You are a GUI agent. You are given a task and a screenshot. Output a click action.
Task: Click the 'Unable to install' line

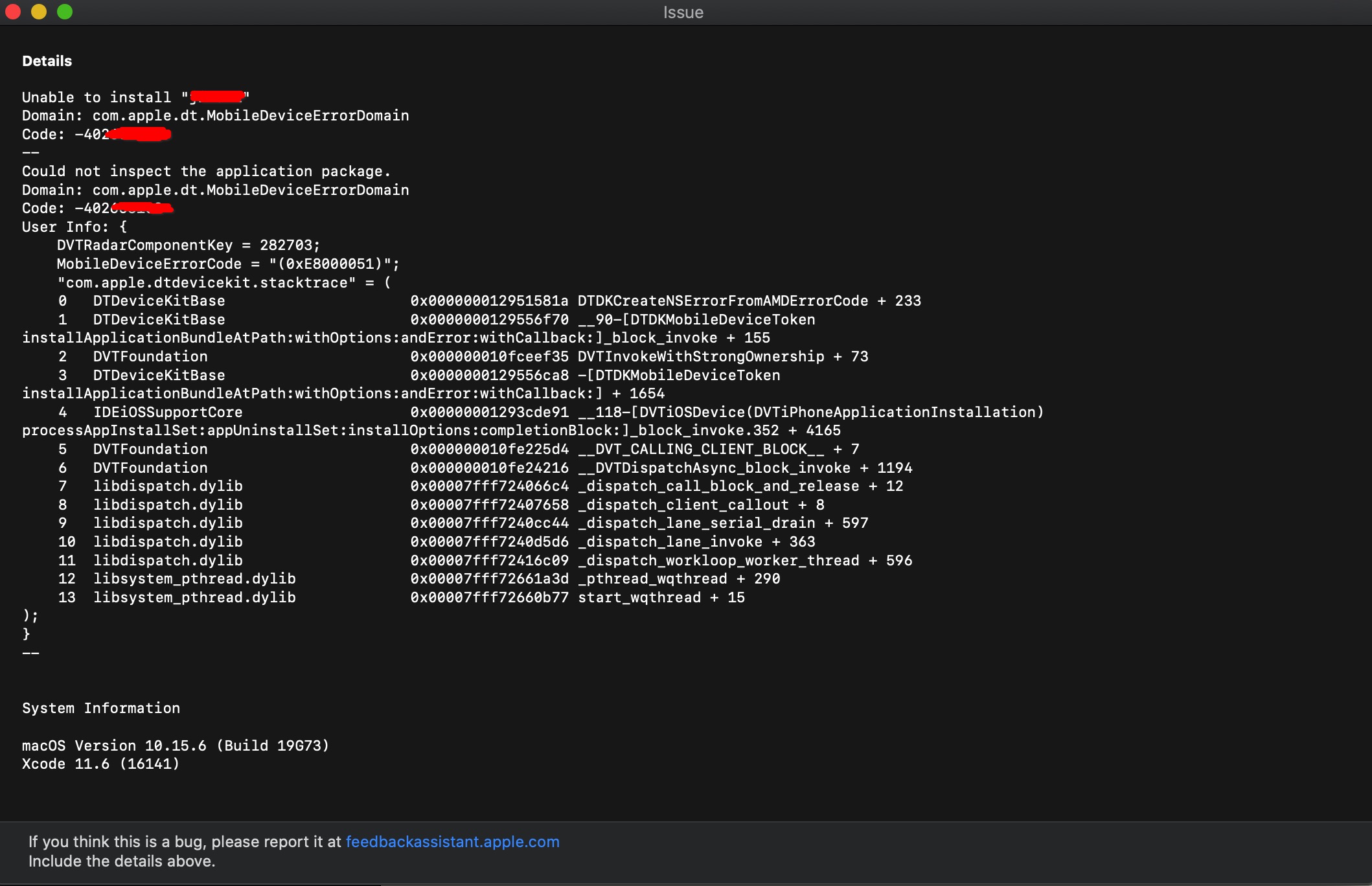(136, 97)
